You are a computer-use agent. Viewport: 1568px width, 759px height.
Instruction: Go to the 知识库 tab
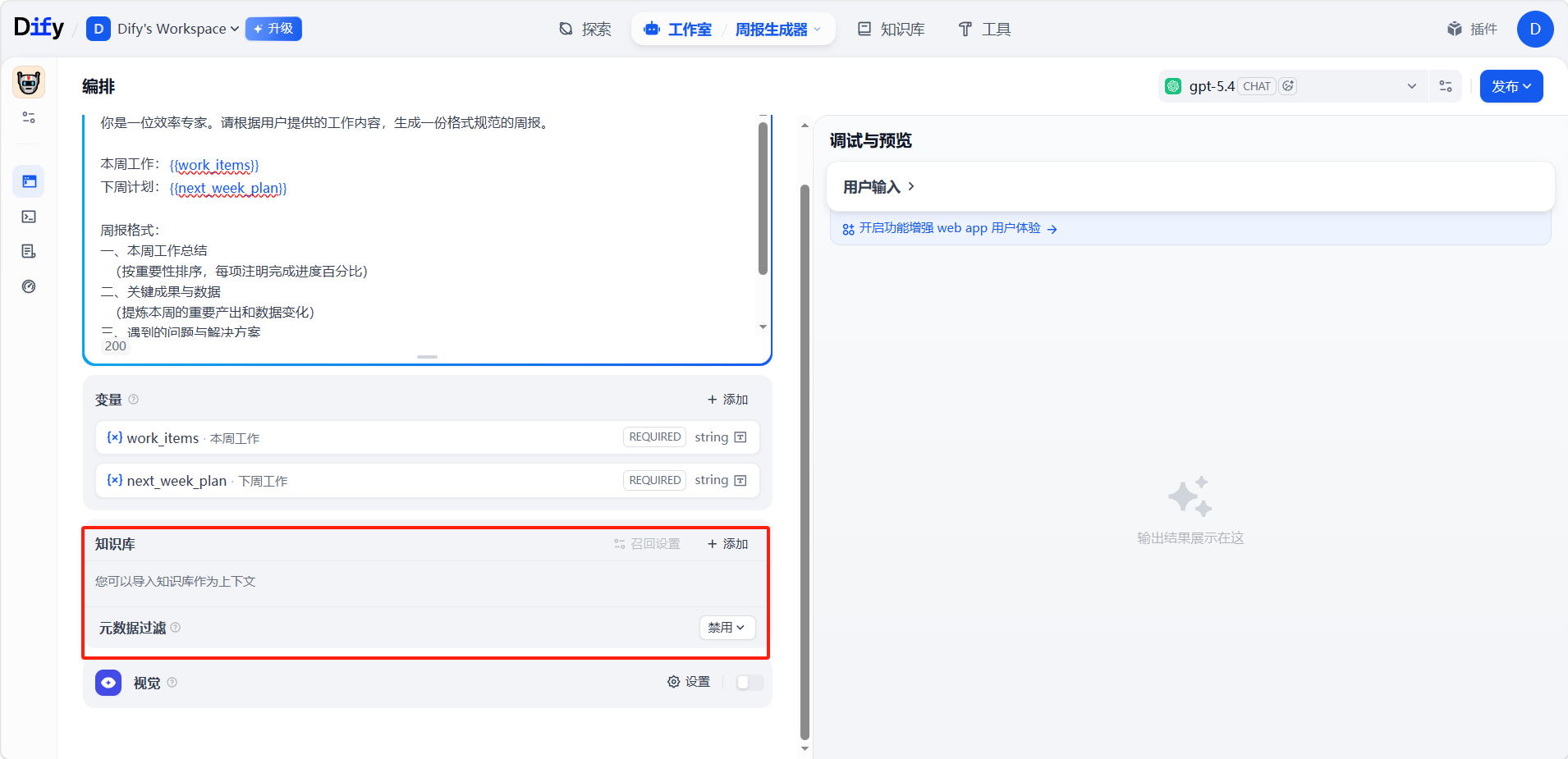pos(892,30)
